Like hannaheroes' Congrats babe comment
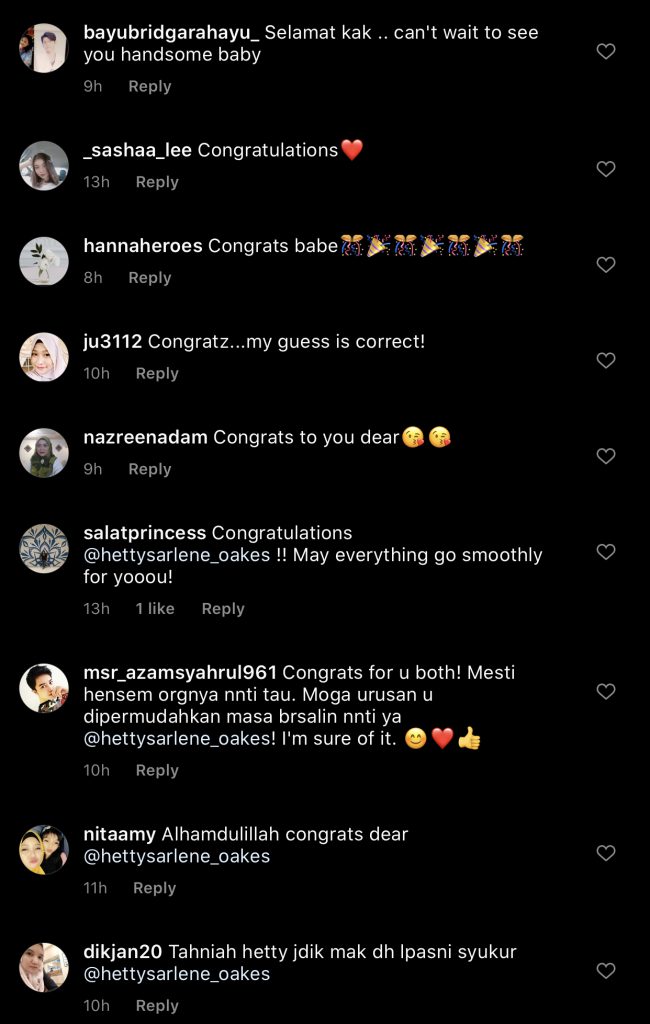The image size is (650, 1024). pos(606,265)
